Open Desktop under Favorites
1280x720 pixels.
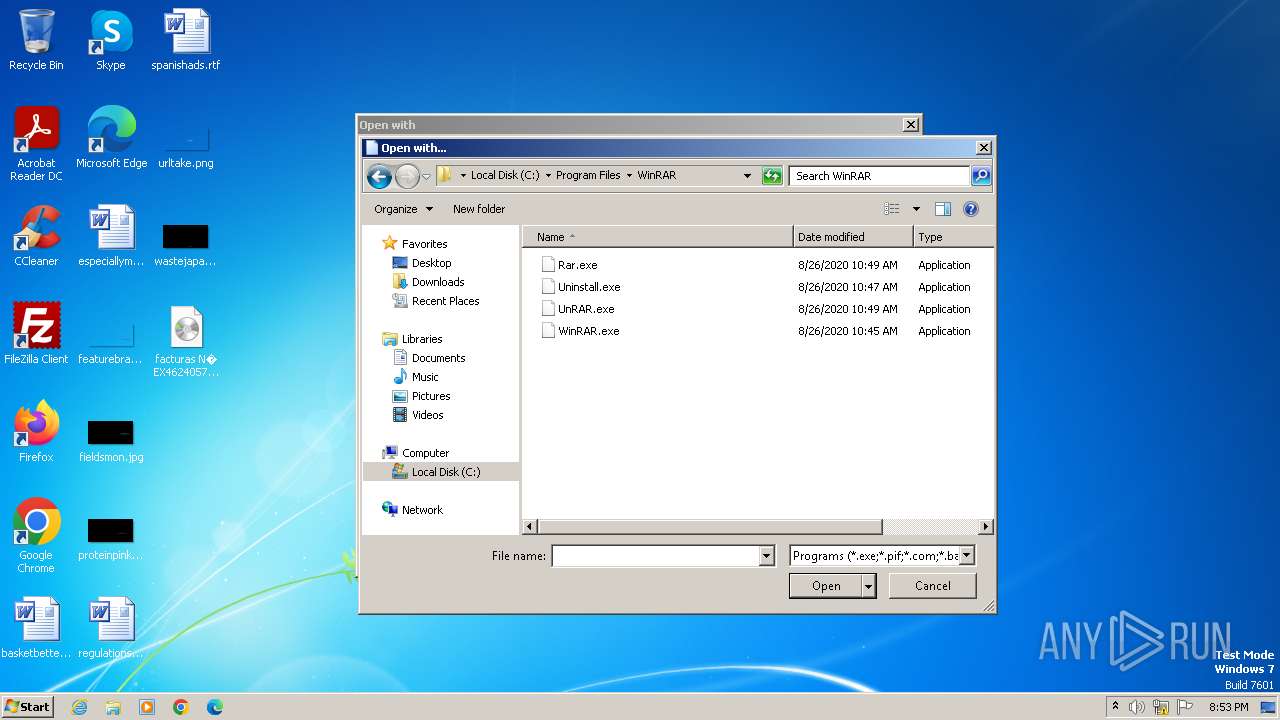431,263
